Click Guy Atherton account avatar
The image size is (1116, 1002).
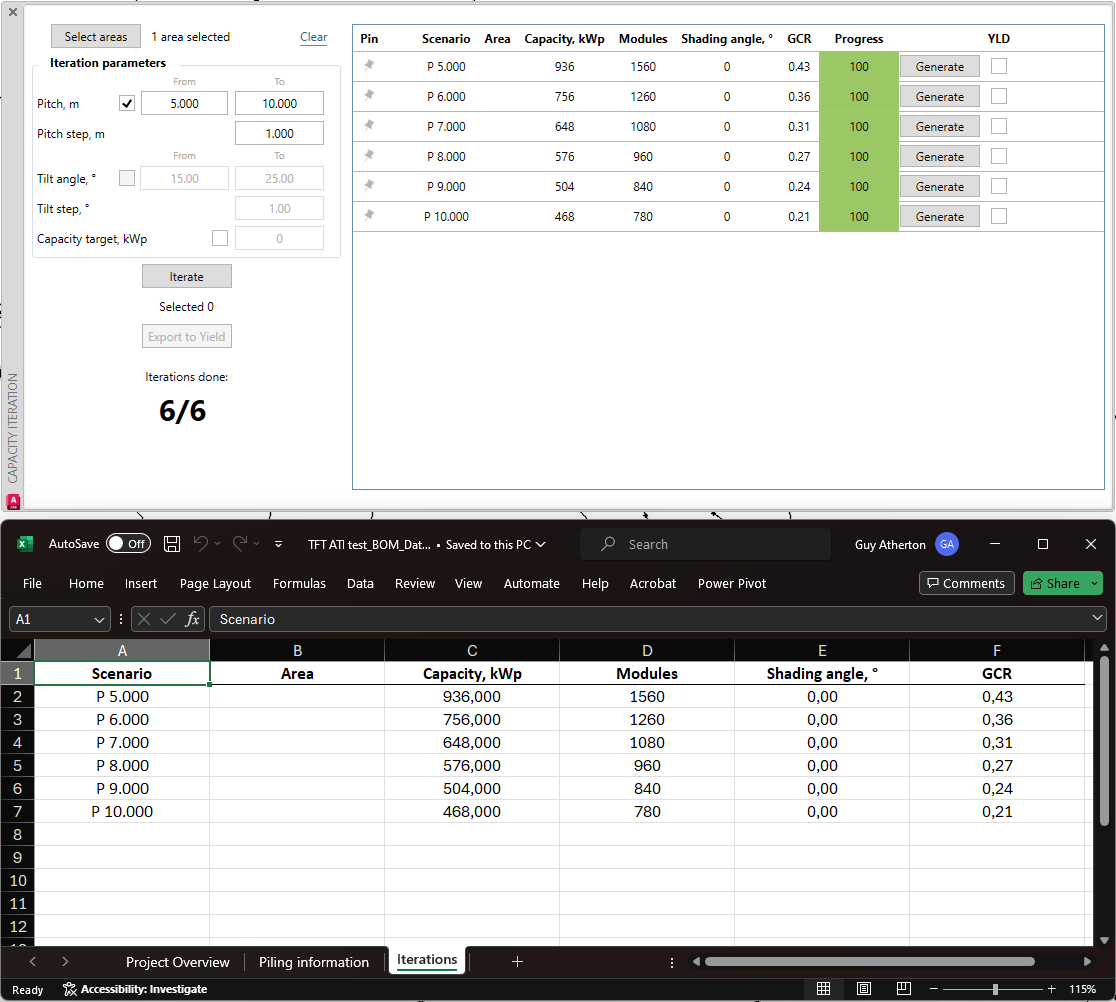946,544
